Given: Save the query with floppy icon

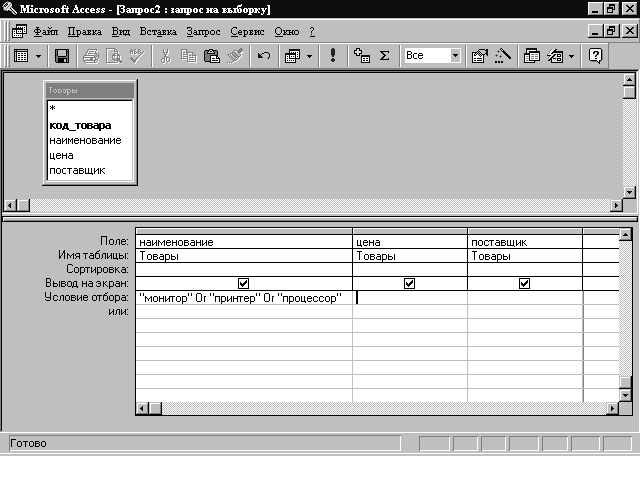Looking at the screenshot, I should pos(62,56).
